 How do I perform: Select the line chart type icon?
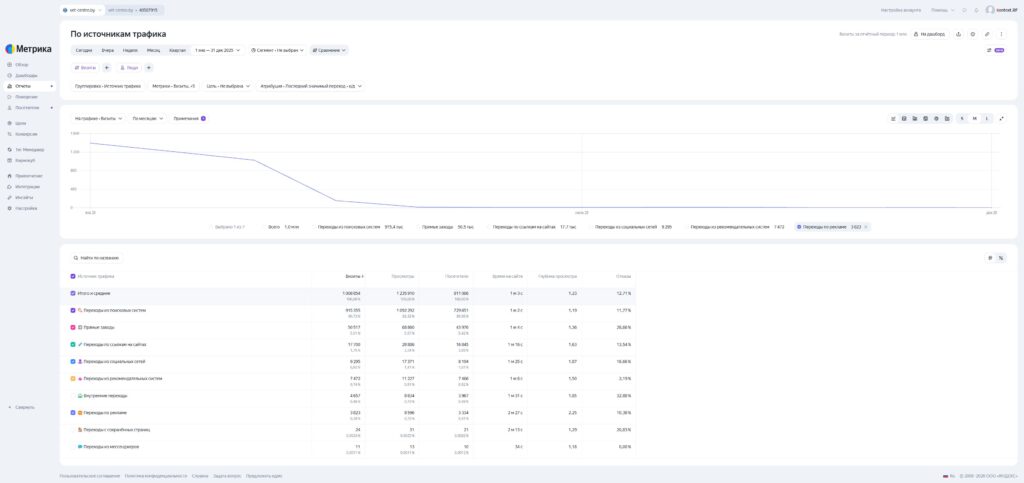click(x=893, y=119)
